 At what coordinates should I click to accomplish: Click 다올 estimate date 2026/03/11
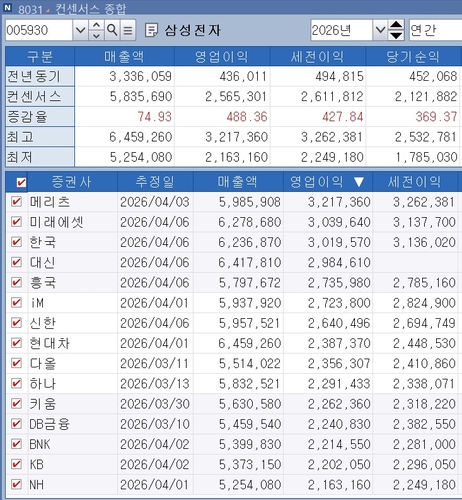pos(155,364)
